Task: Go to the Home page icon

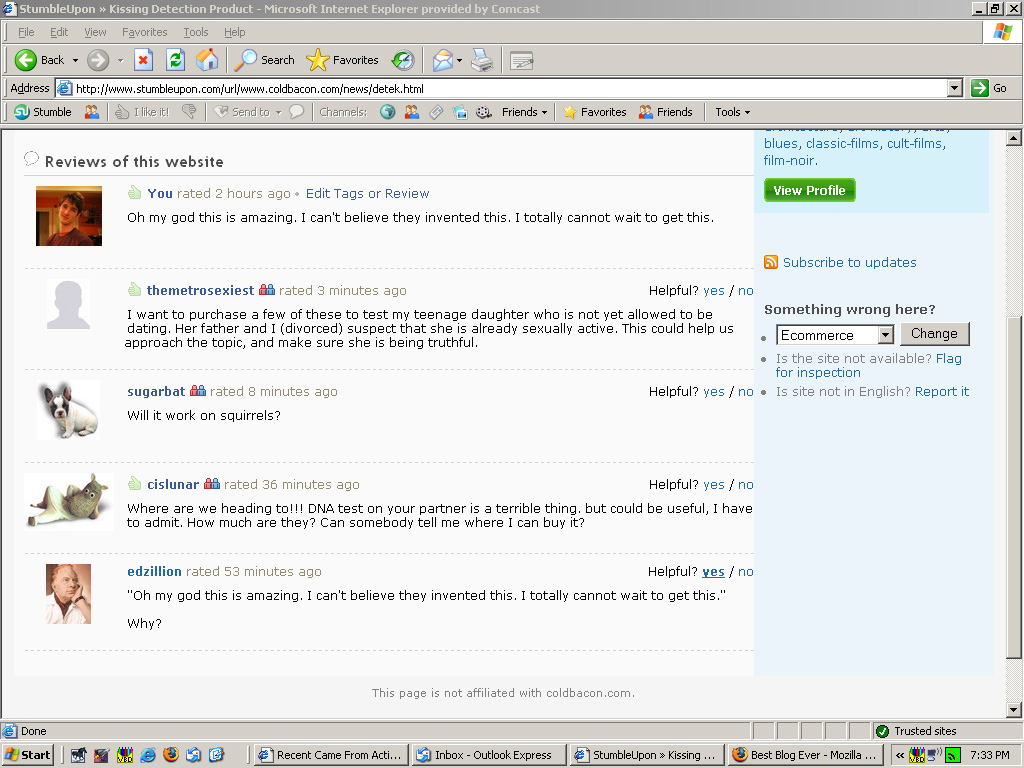Action: point(207,60)
